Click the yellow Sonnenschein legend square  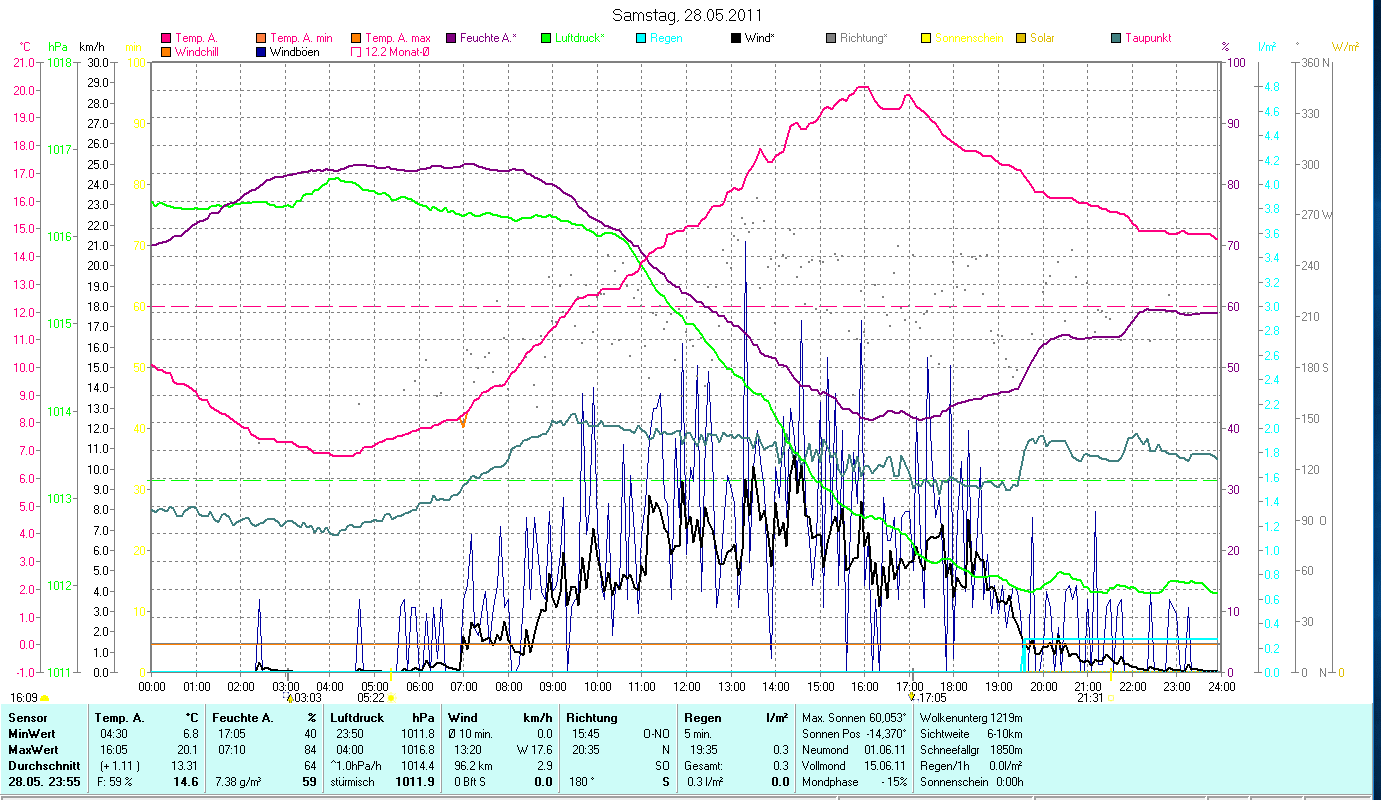coord(926,38)
